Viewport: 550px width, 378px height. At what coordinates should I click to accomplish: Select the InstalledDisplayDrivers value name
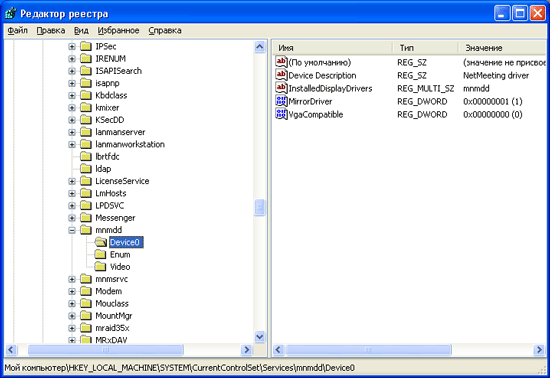click(330, 89)
